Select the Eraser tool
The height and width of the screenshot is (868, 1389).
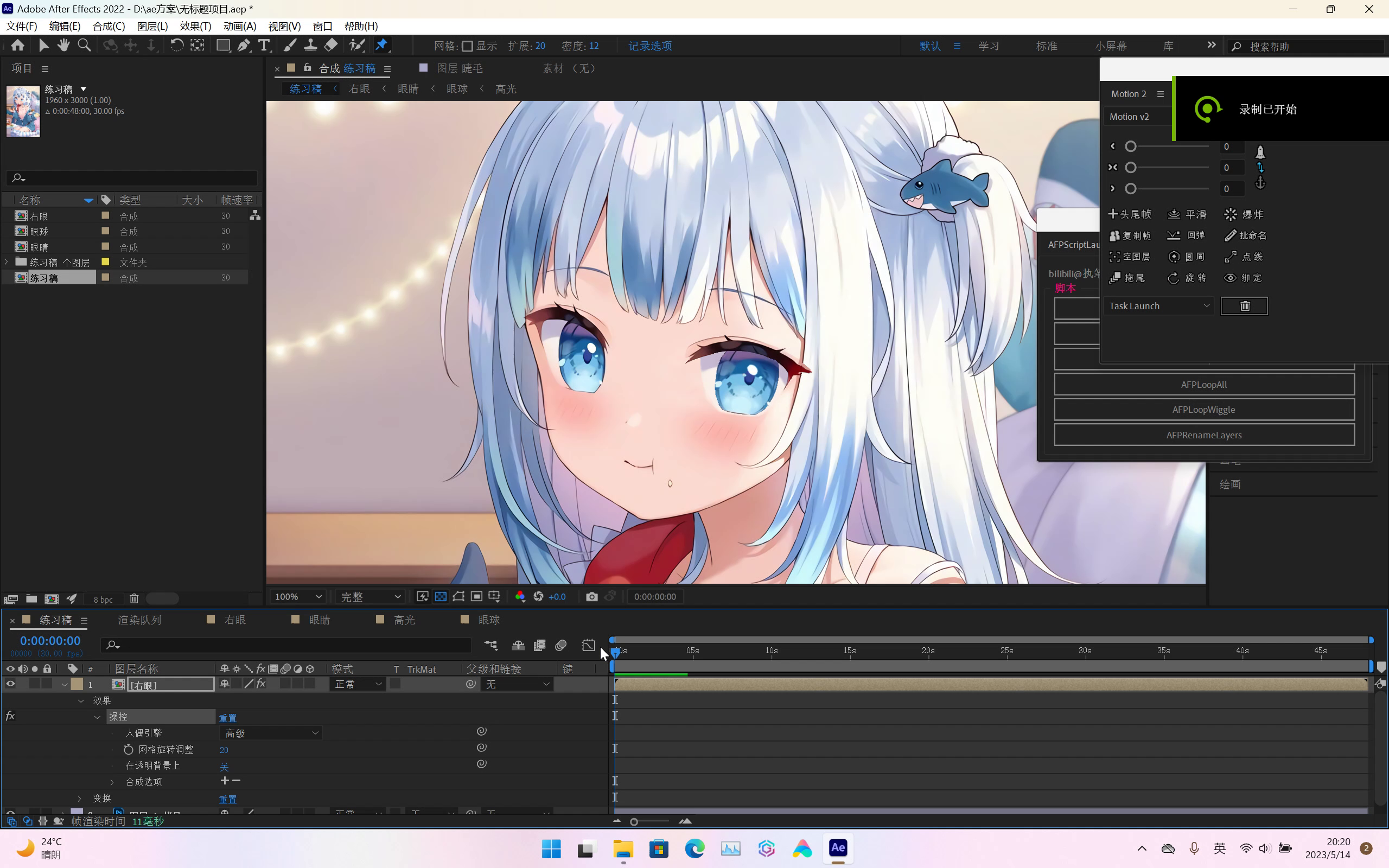click(x=331, y=46)
